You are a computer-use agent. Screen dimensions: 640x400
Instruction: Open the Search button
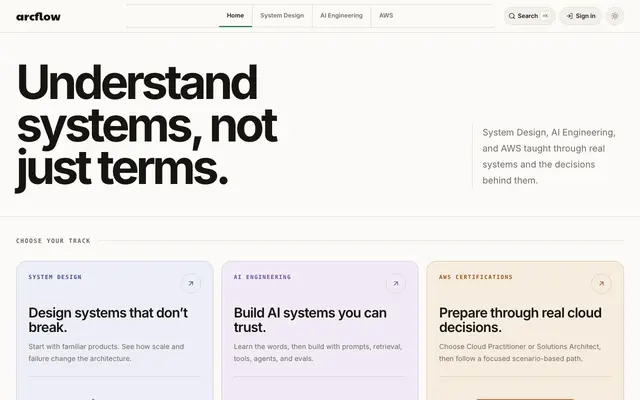point(529,16)
